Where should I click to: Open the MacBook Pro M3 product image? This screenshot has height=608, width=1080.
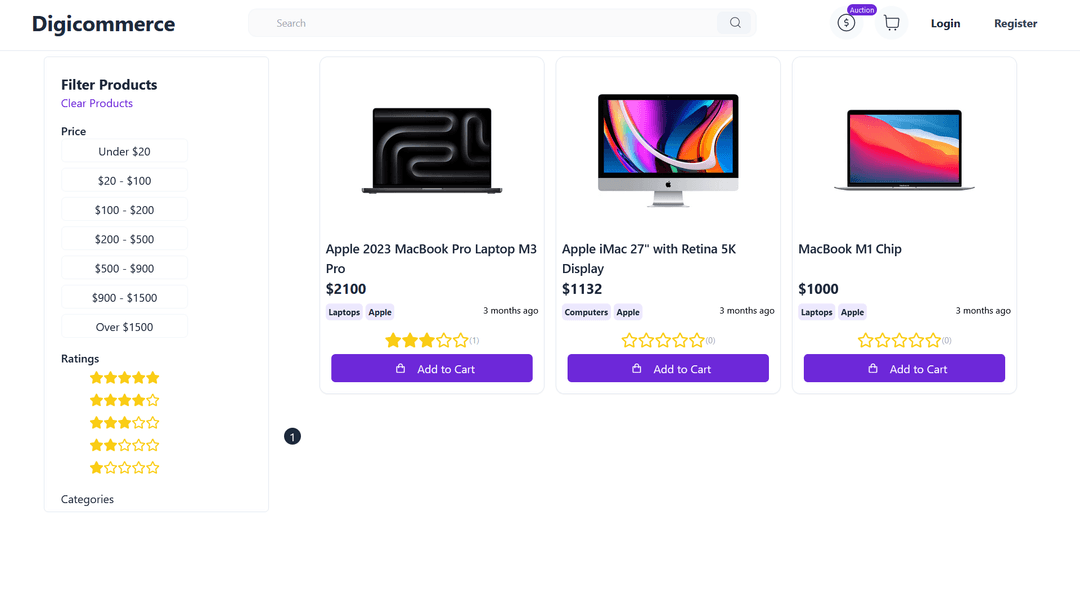pyautogui.click(x=432, y=150)
